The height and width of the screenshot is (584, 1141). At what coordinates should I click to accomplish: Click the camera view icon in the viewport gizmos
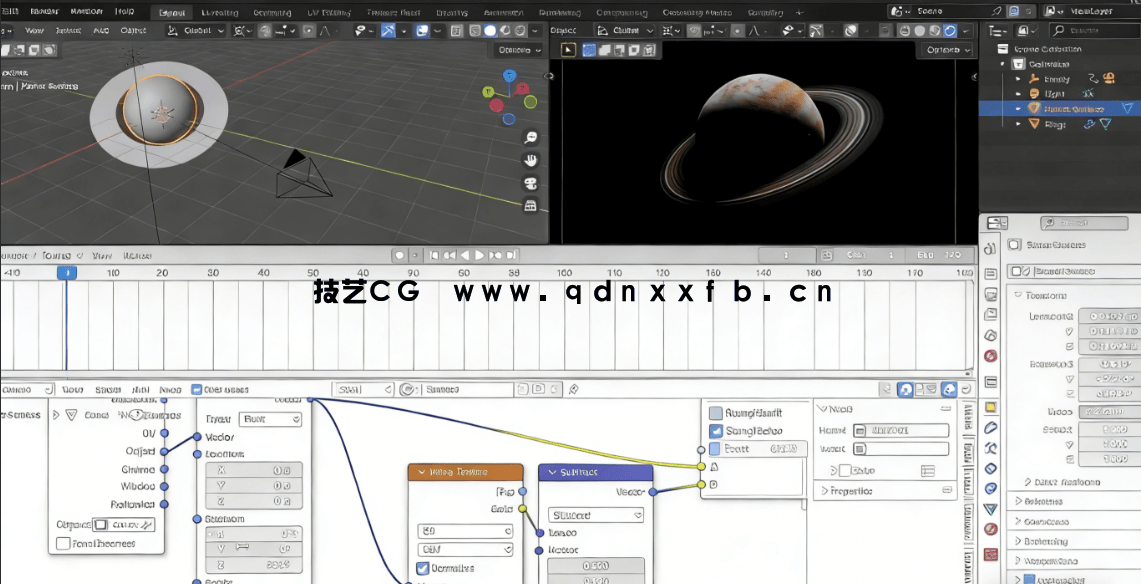point(529,183)
